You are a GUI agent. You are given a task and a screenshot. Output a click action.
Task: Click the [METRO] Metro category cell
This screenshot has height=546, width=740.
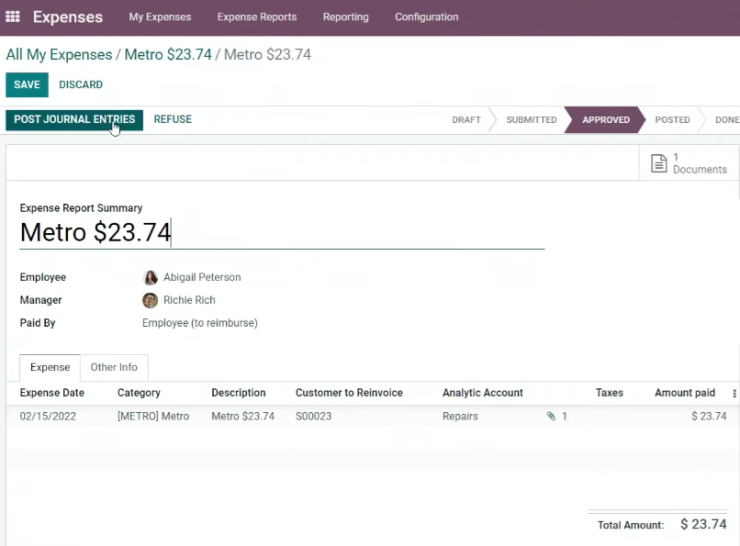pos(153,416)
